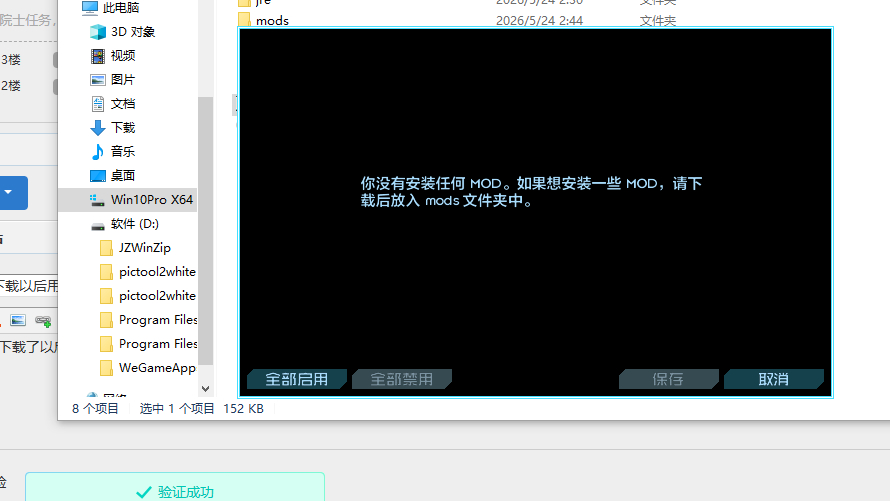
Task: Click the 文件夹 type cell of mods row
Action: [658, 21]
